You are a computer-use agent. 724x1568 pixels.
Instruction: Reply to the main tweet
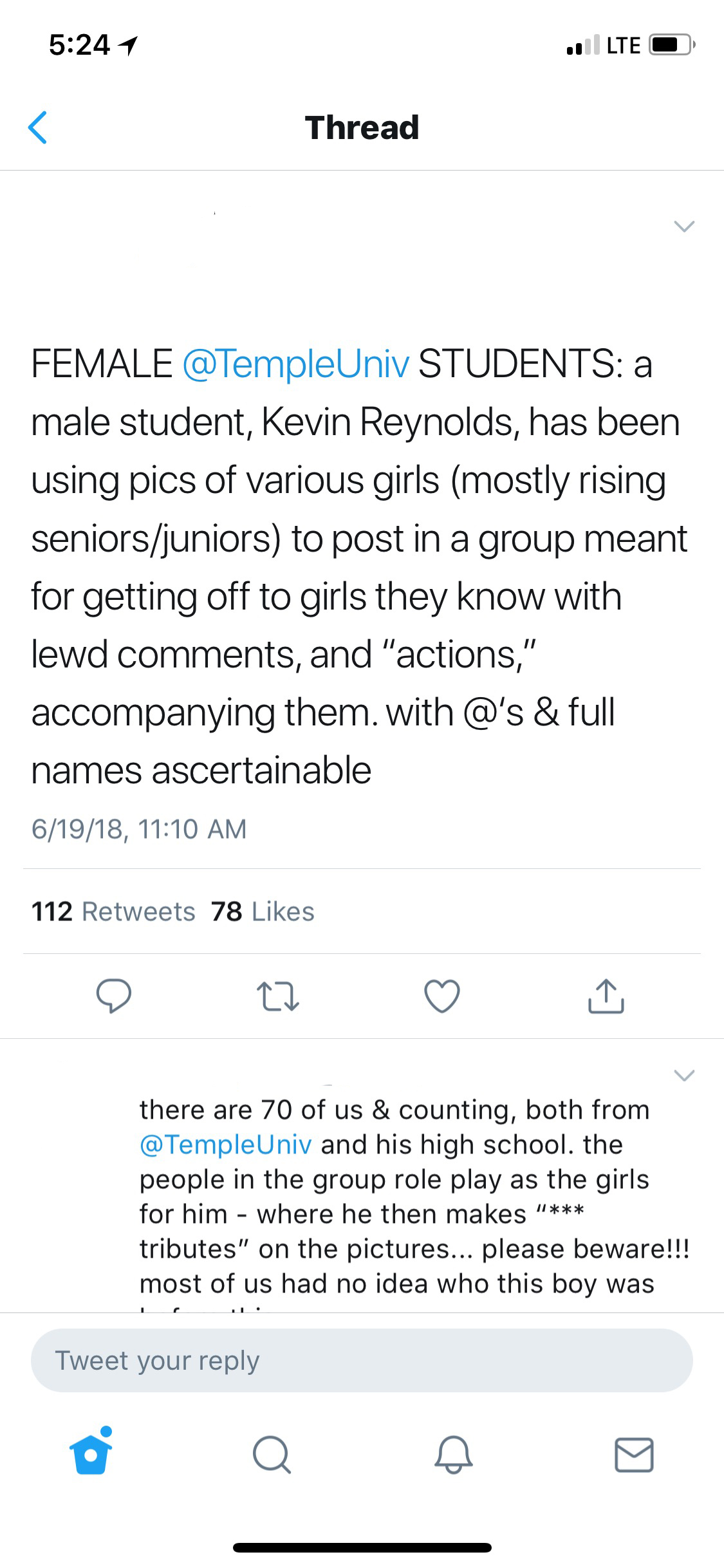pyautogui.click(x=114, y=996)
